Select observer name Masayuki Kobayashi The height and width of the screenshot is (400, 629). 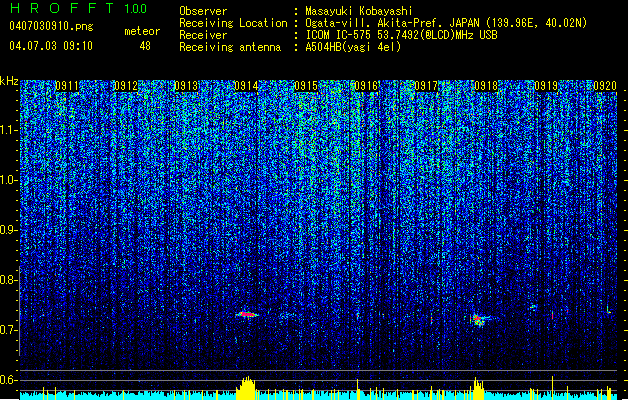click(359, 11)
